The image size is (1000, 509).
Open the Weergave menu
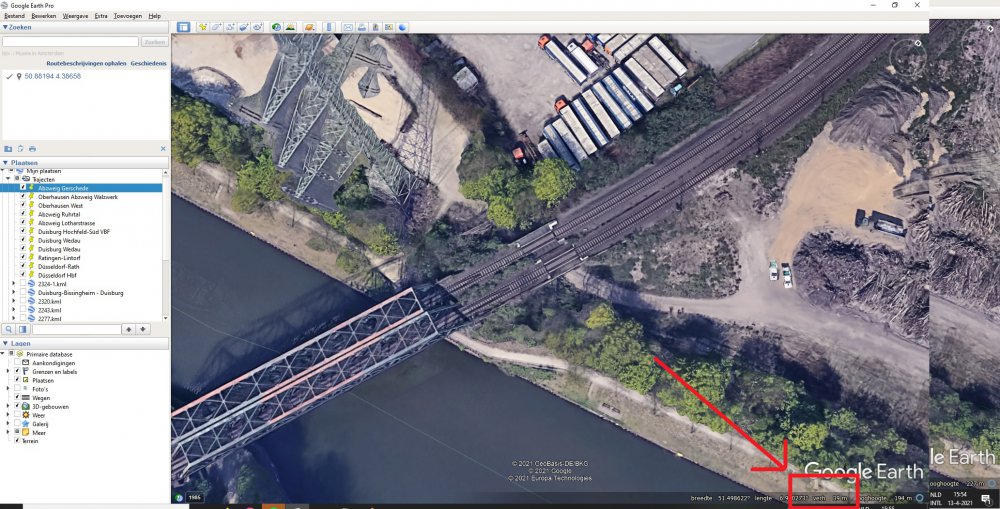74,16
